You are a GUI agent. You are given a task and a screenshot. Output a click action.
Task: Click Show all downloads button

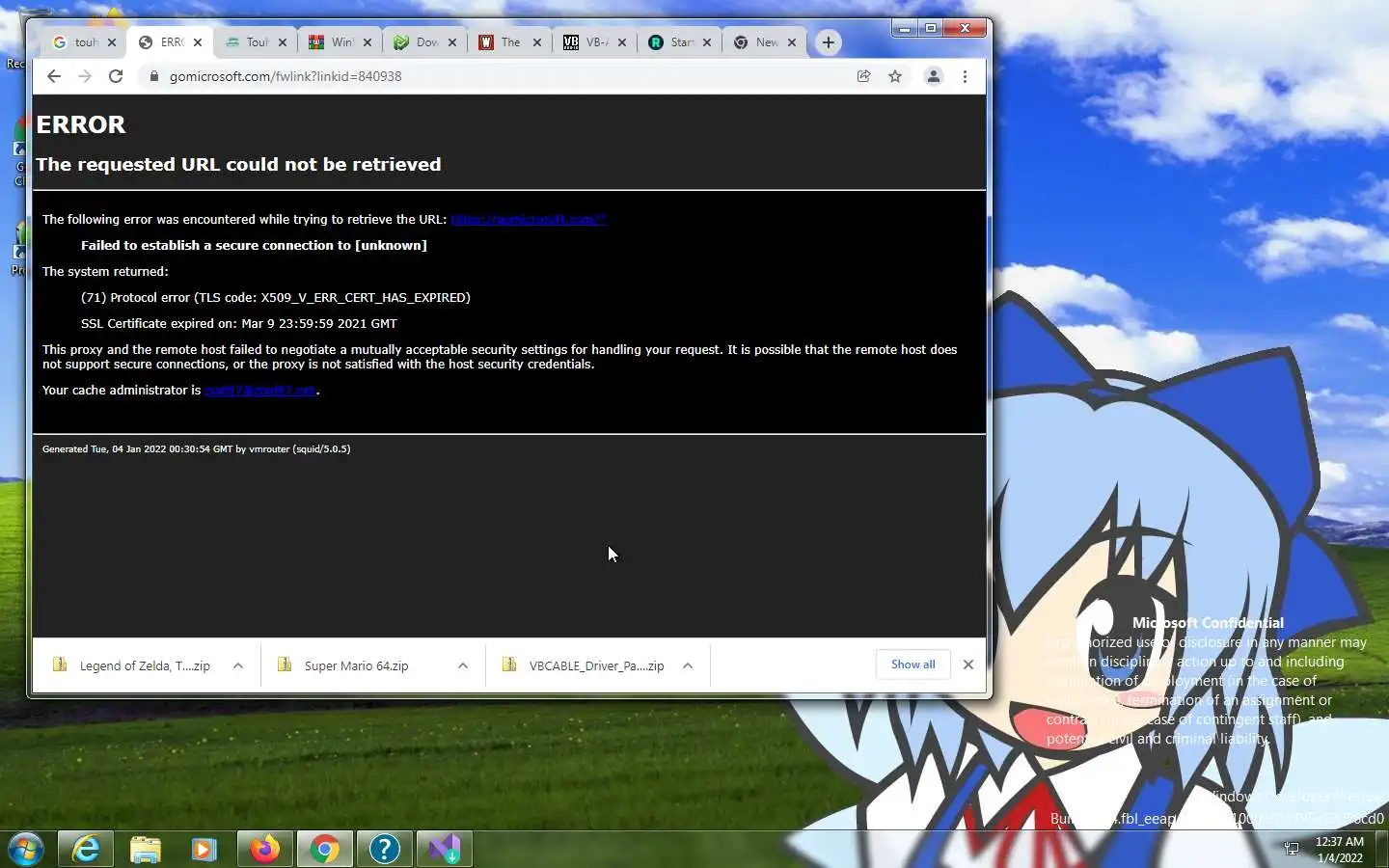click(913, 665)
